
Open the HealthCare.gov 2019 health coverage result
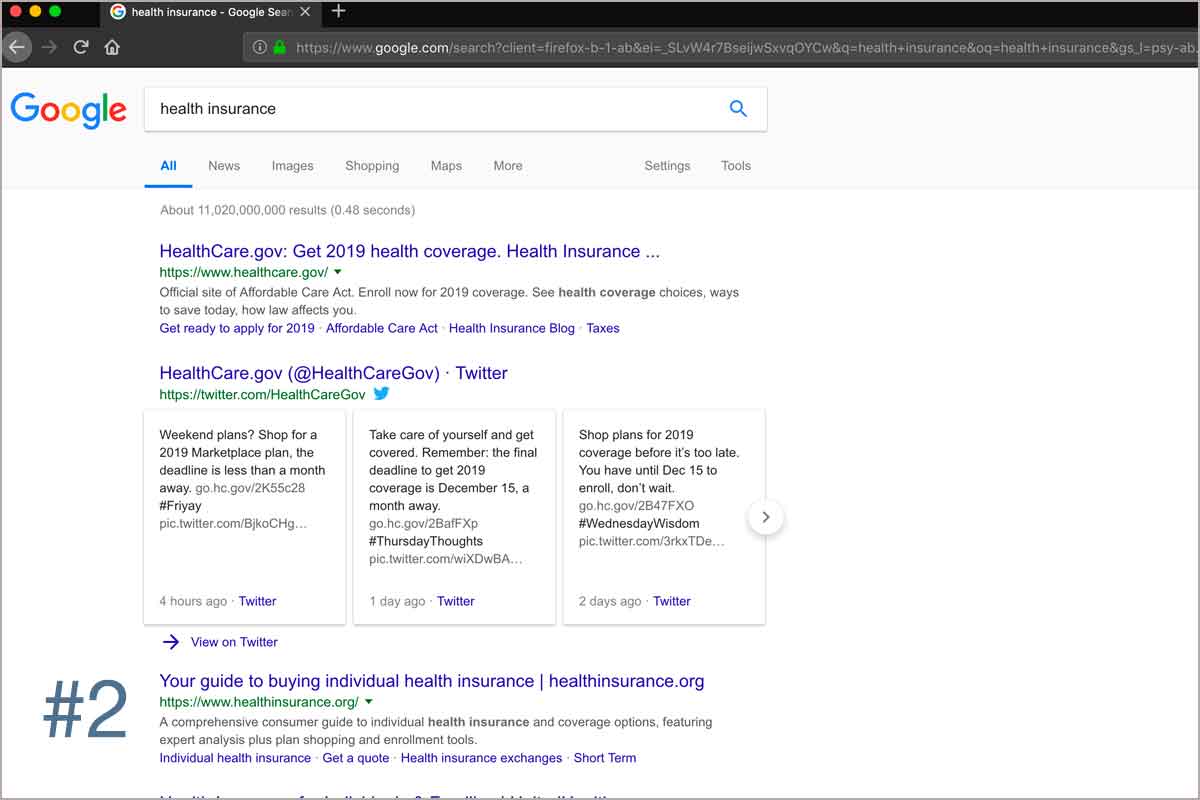pos(409,251)
